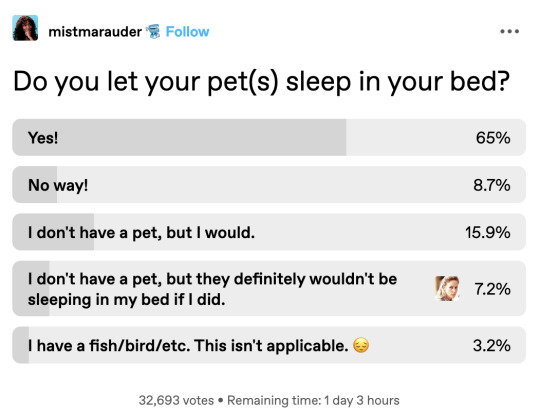
Task: Click the 3.2% result percentage
Action: click(492, 345)
